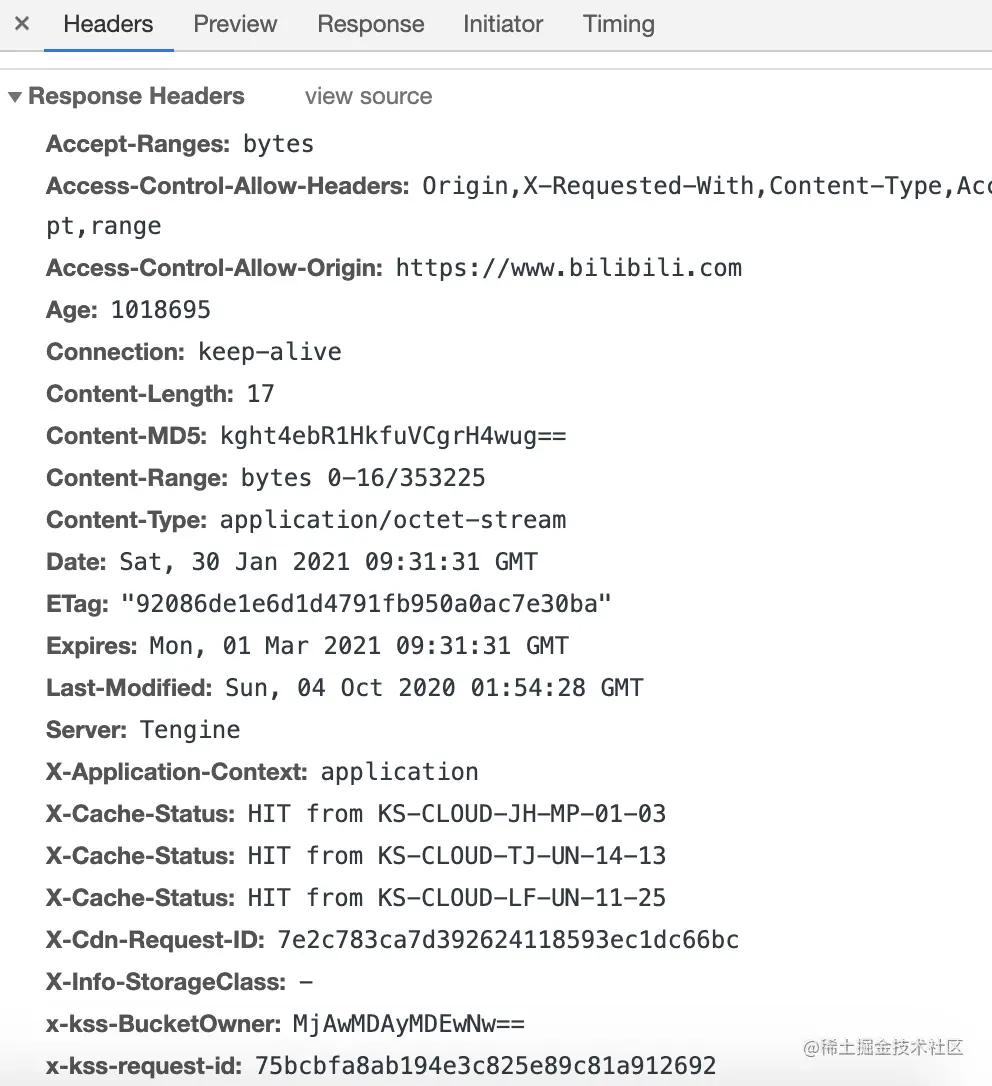Open the Timing tab

point(618,24)
